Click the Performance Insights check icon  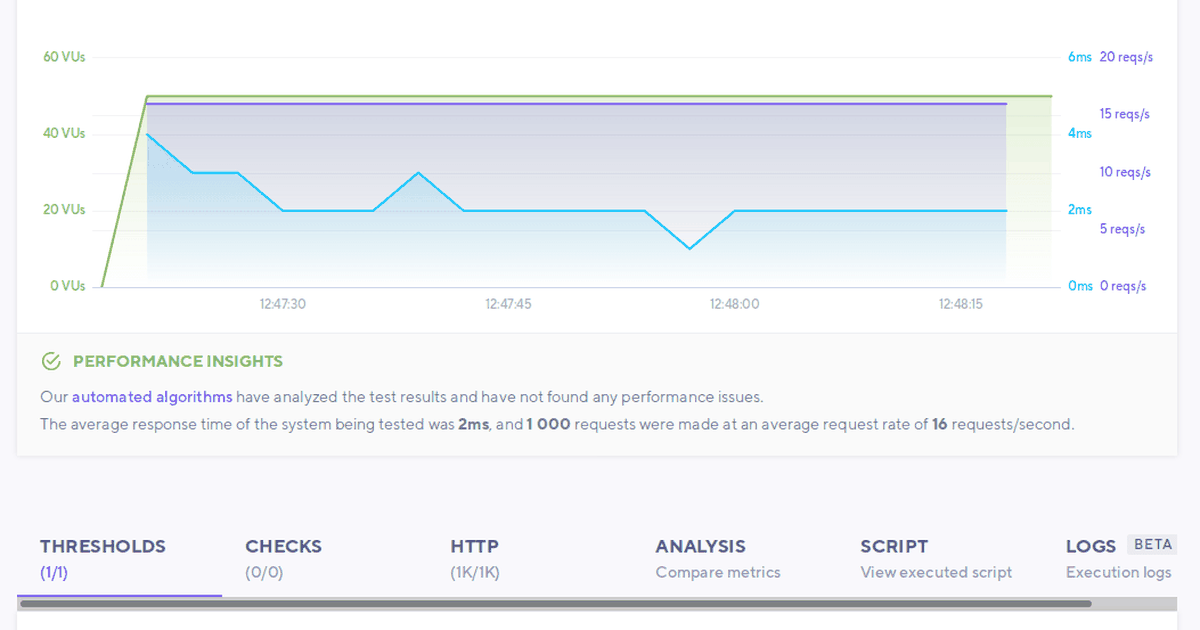click(51, 361)
